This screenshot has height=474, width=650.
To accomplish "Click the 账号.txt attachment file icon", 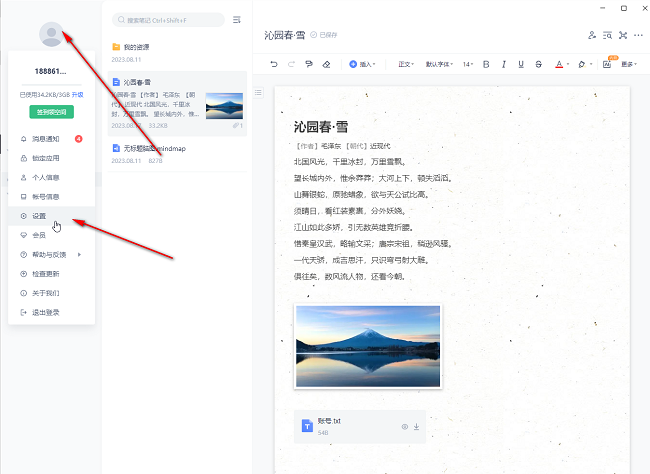I will click(x=307, y=426).
